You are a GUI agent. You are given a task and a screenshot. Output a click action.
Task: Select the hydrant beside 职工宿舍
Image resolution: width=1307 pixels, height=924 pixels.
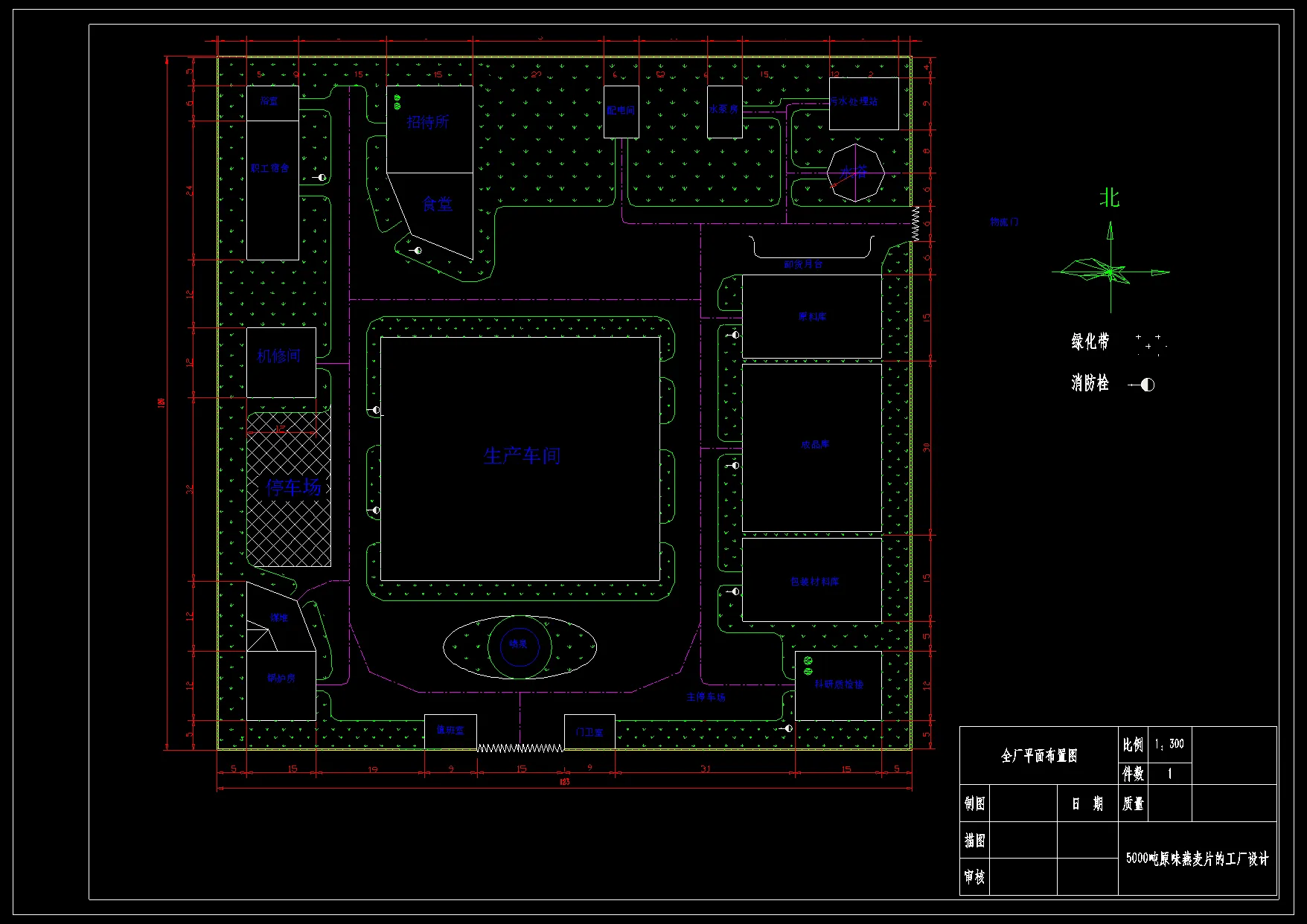coord(320,177)
